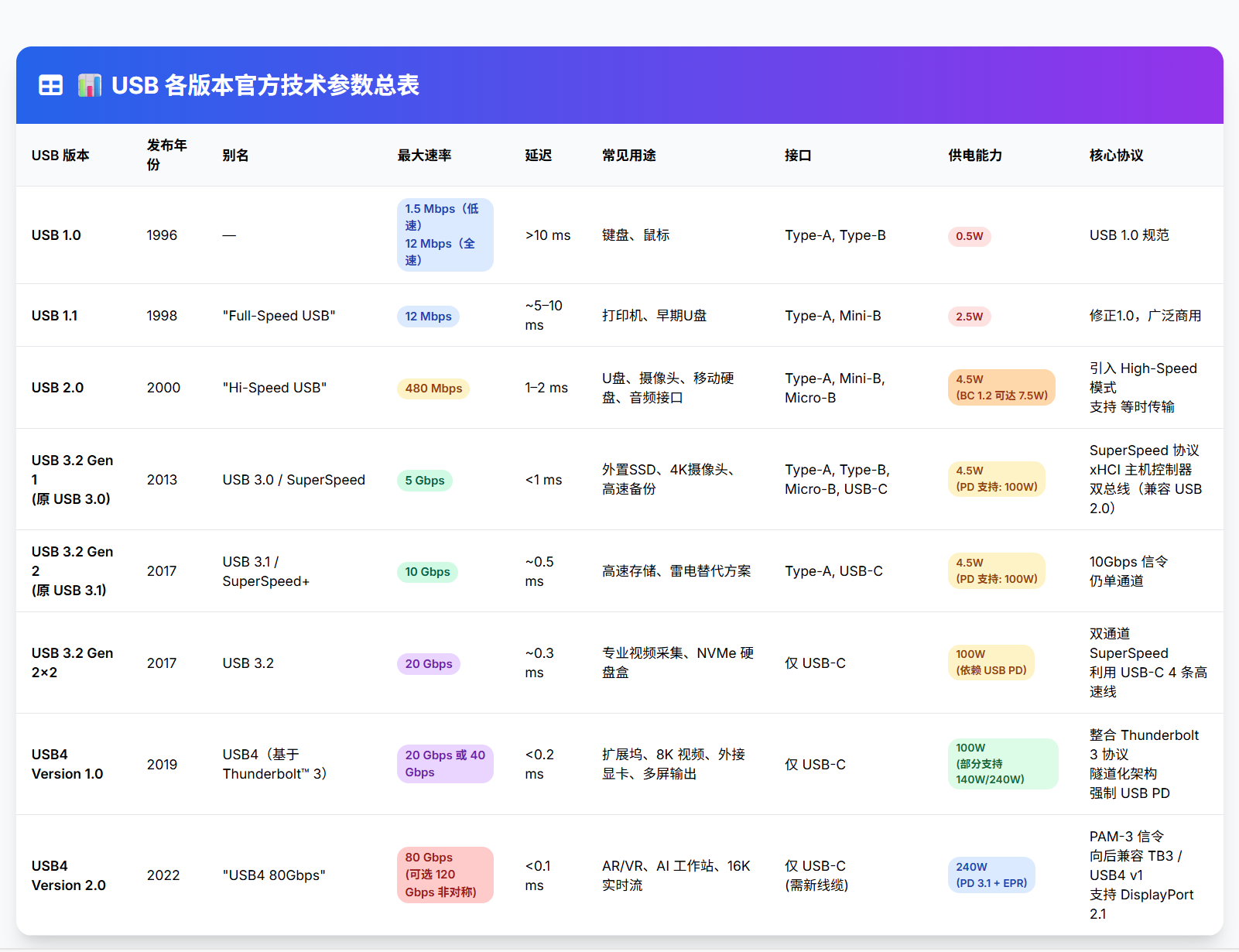The width and height of the screenshot is (1239, 952).
Task: Select the 'USB4 Version 1.0' cell
Action: pos(67,765)
